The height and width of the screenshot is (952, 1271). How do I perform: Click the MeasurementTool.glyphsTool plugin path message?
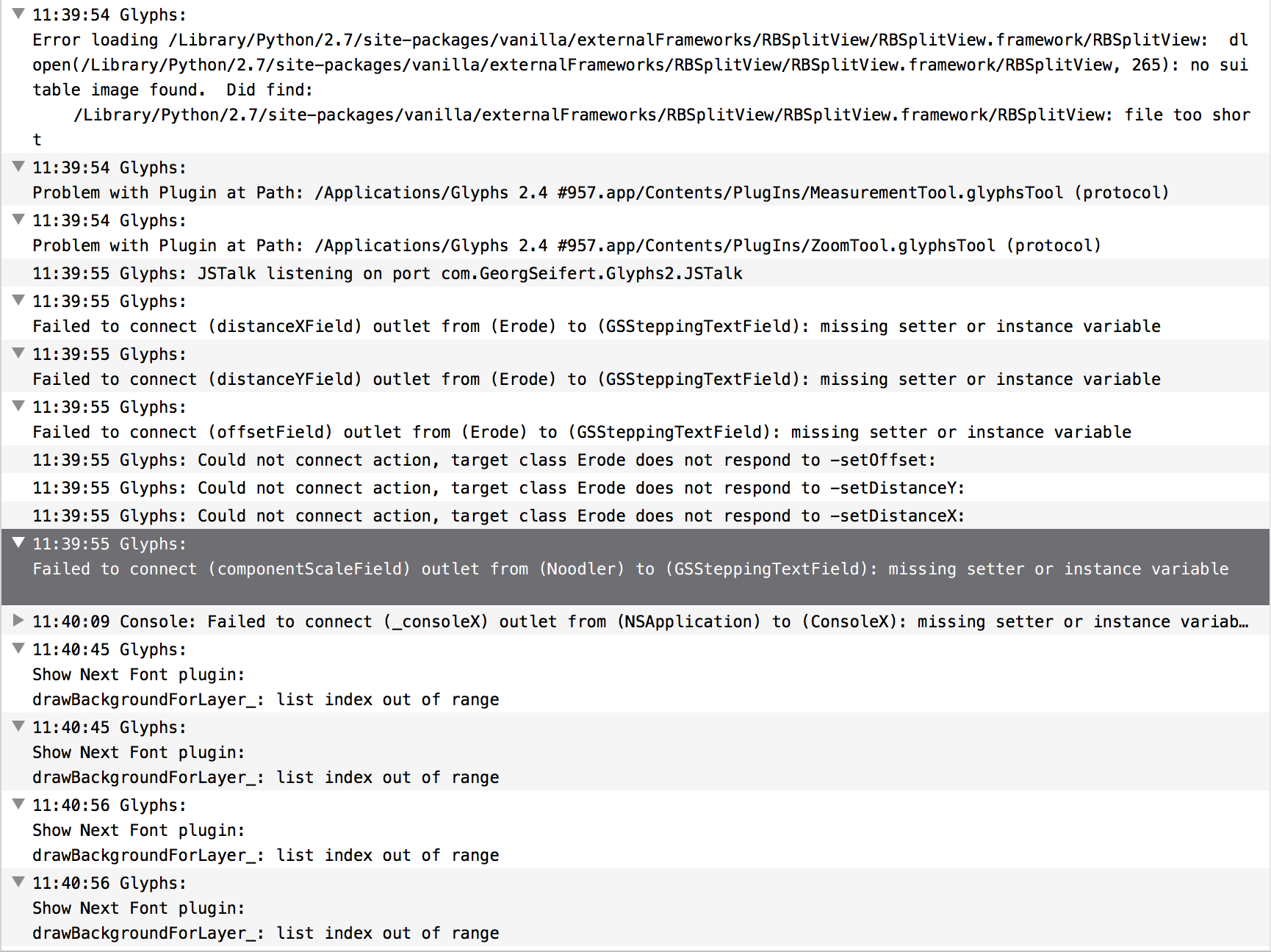600,192
